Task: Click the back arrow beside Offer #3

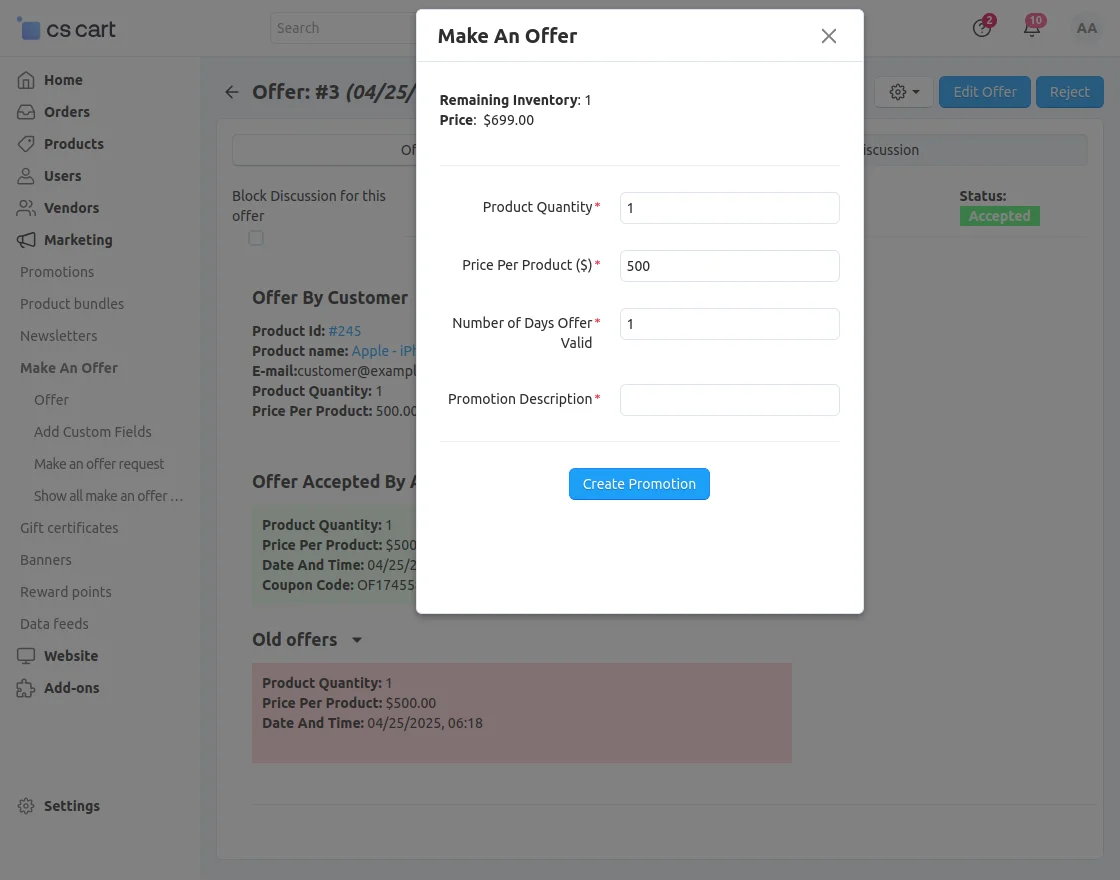Action: click(x=232, y=92)
